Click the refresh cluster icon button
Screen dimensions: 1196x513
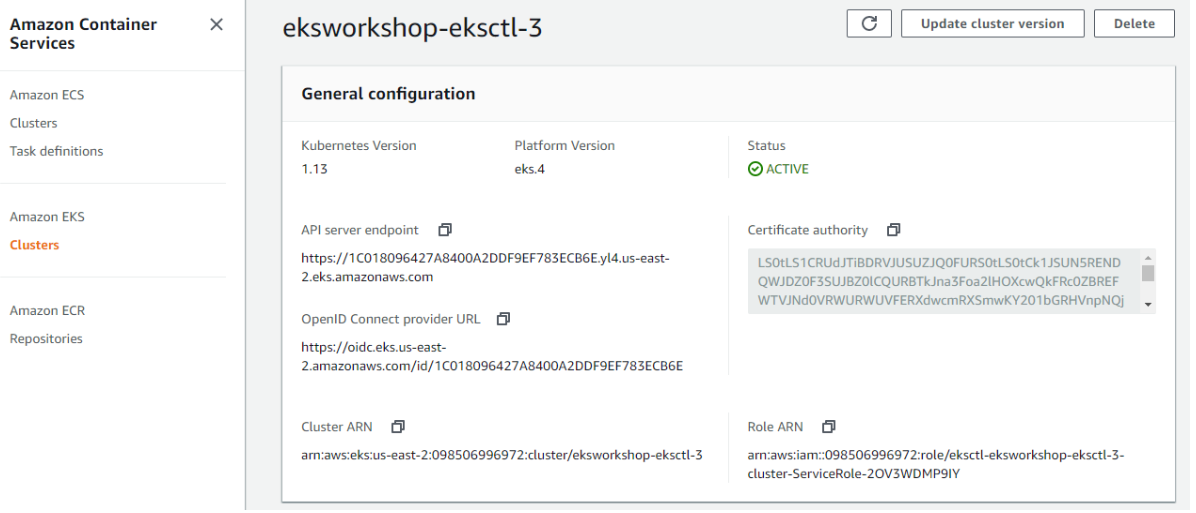point(868,24)
